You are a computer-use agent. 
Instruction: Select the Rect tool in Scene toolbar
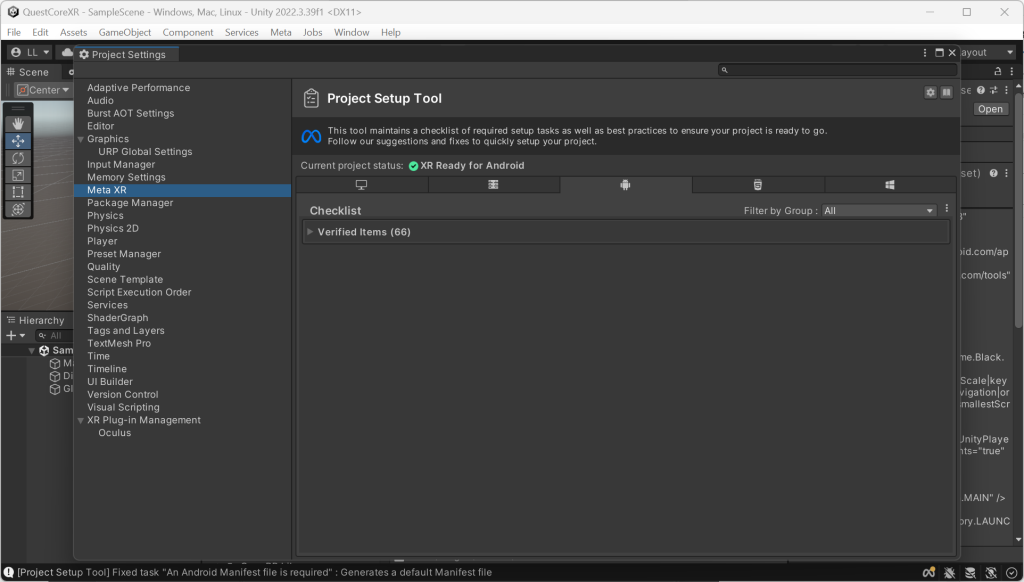(18, 191)
